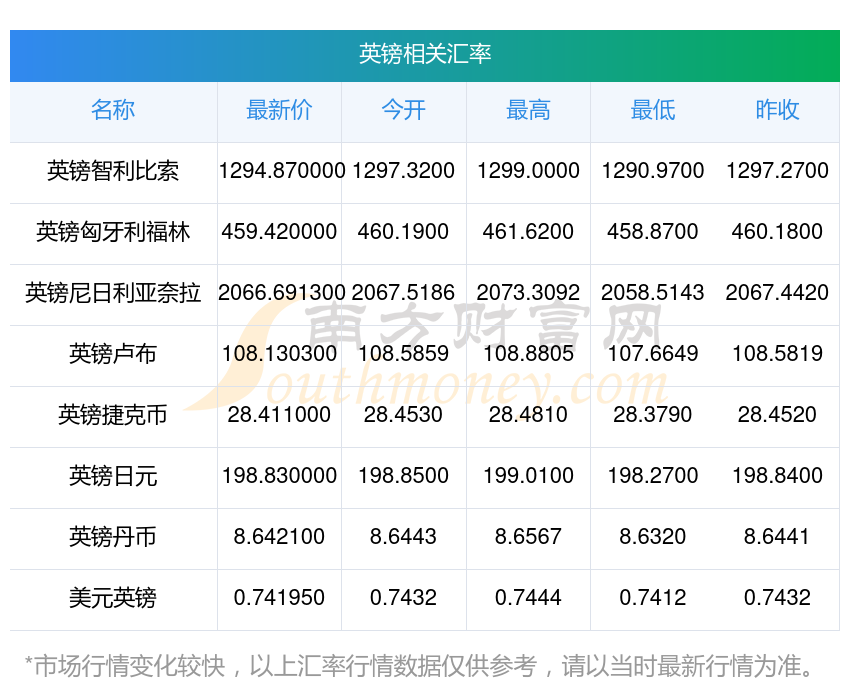Select 美元英镑 previous close 0.7432
850x698 pixels.
coord(777,598)
